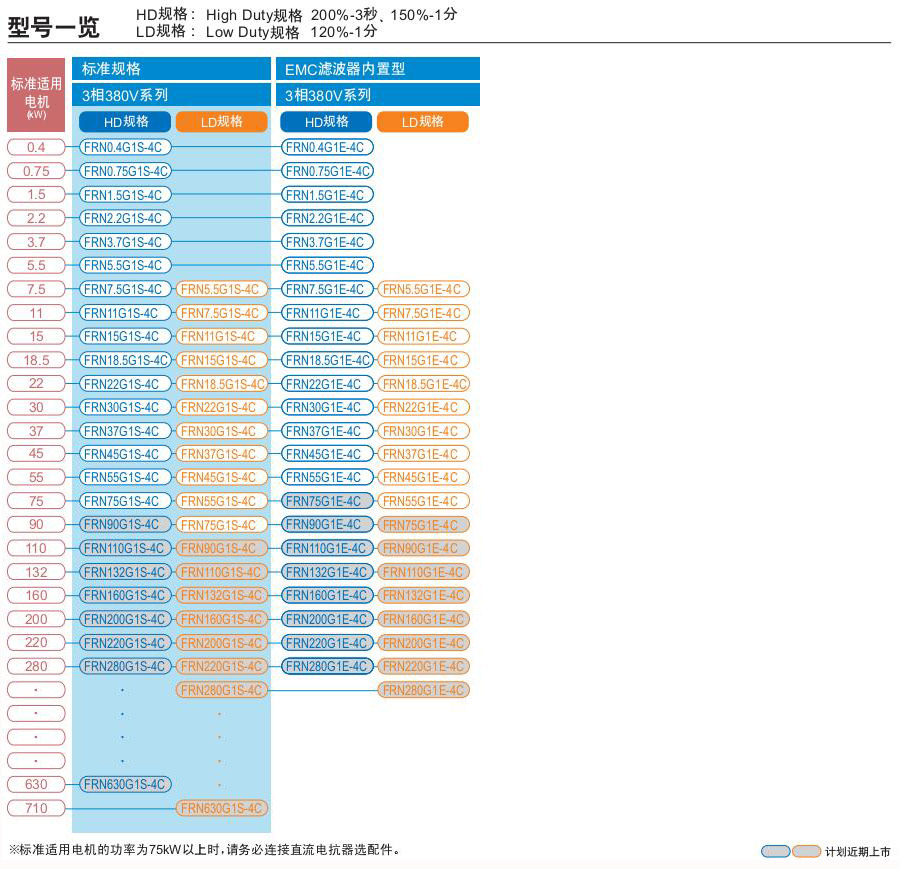Click the blue legend swatch near 计划近期上市
The height and width of the screenshot is (869, 900).
(775, 852)
